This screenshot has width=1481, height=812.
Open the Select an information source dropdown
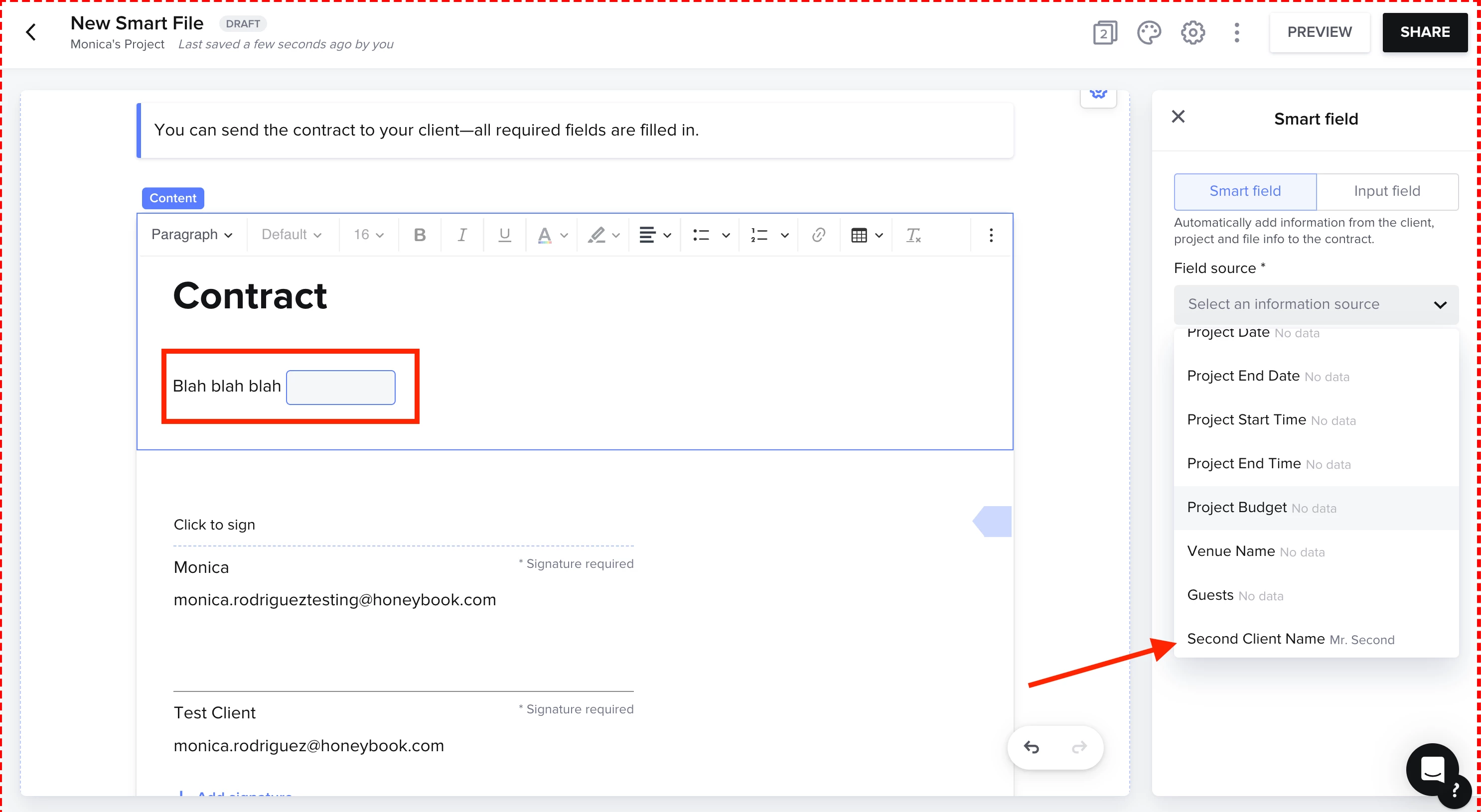(x=1316, y=304)
